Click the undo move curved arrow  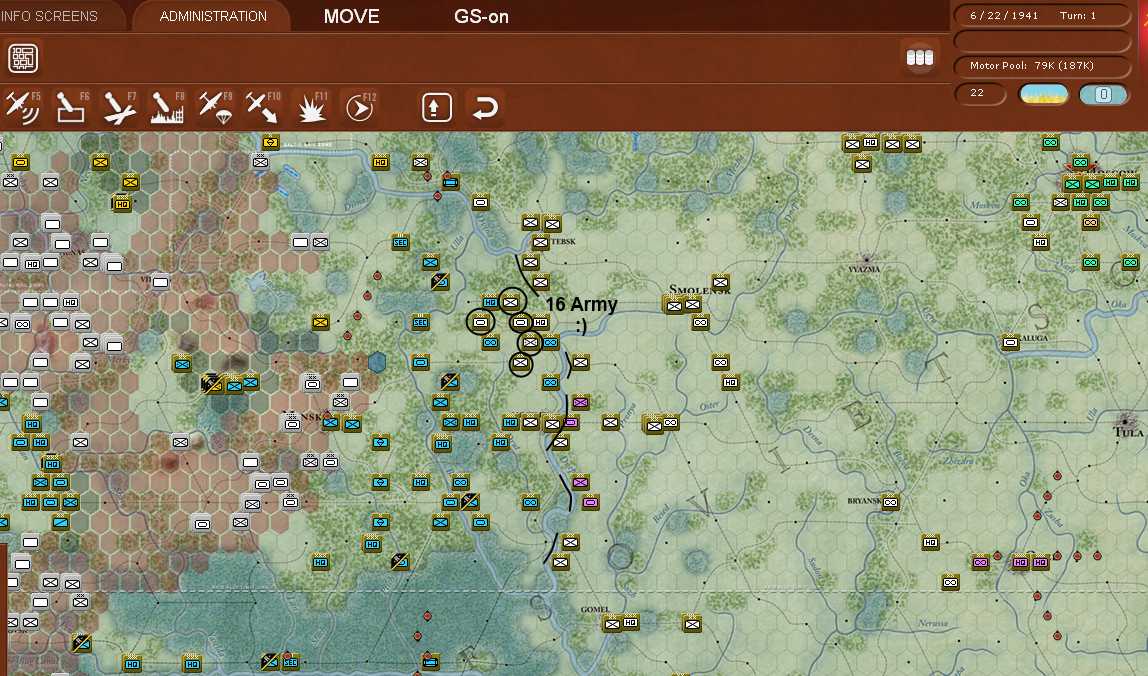[x=485, y=108]
